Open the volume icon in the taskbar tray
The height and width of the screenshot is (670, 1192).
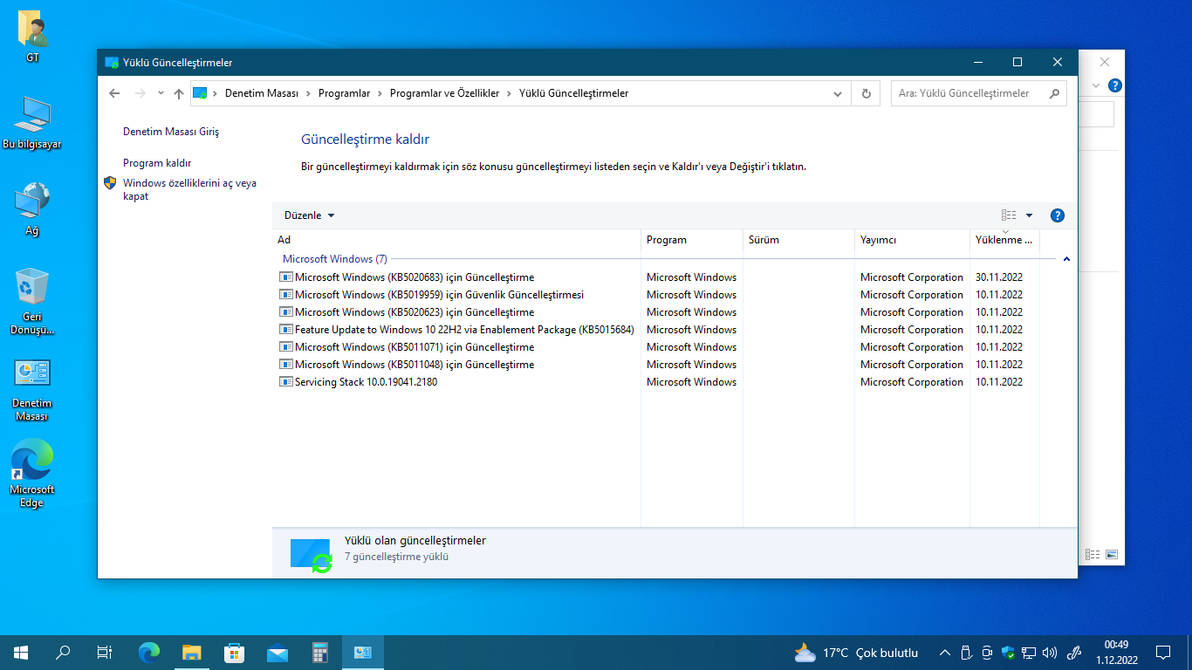(x=1047, y=652)
